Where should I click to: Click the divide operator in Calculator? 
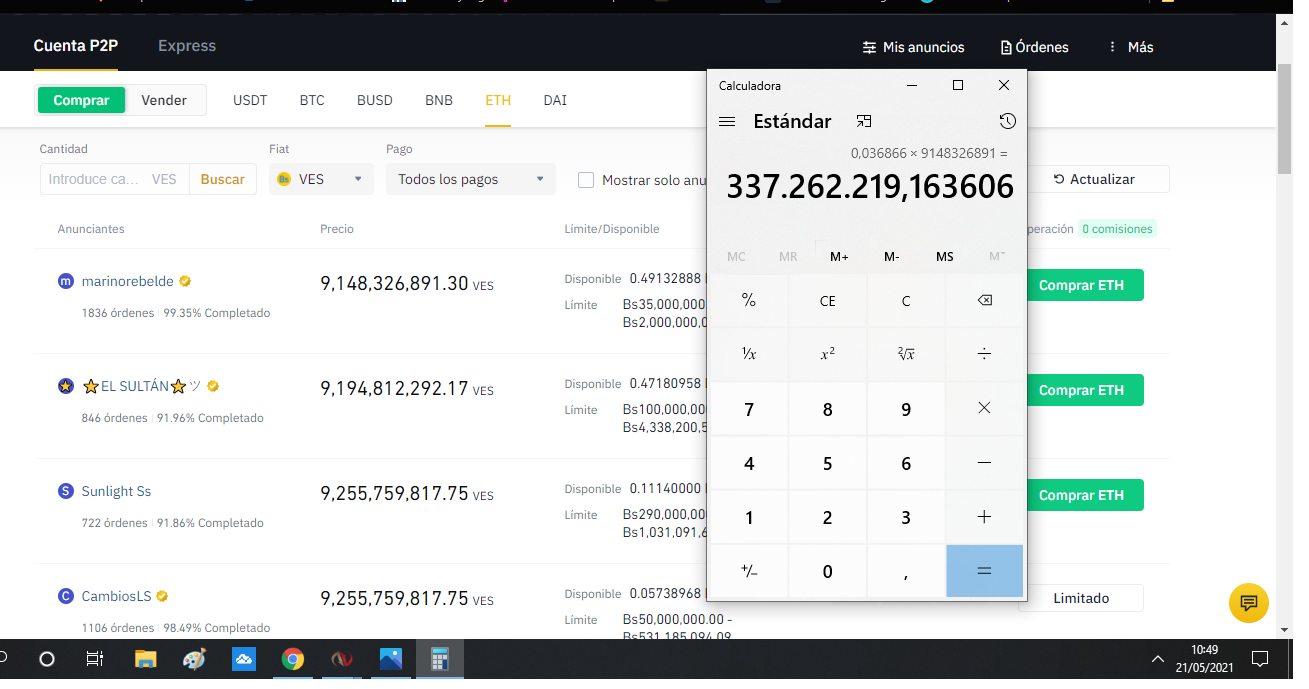coord(984,354)
